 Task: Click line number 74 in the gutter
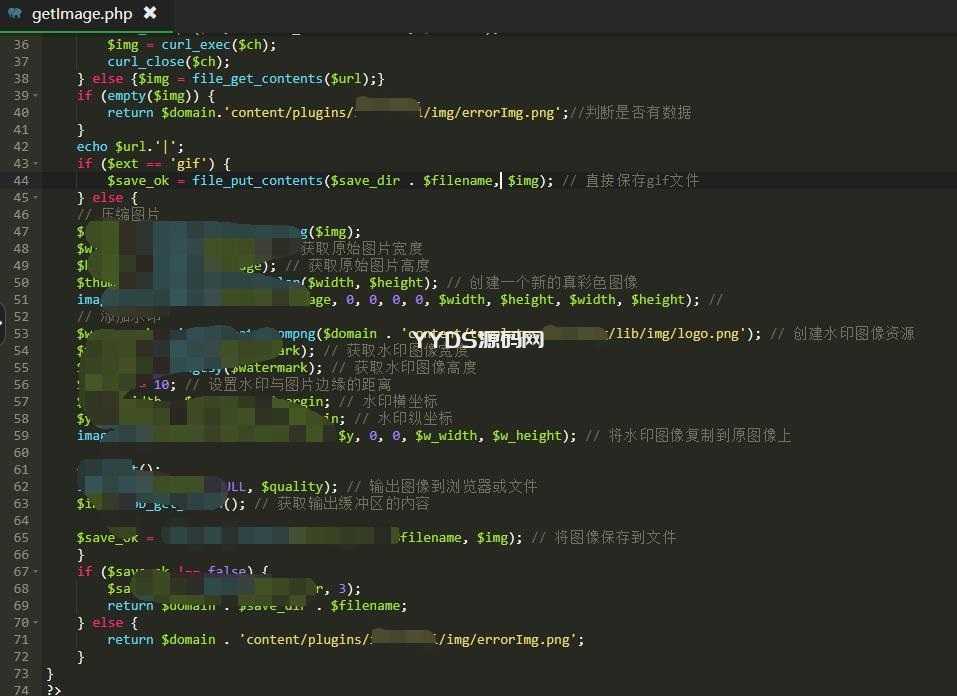(x=21, y=691)
